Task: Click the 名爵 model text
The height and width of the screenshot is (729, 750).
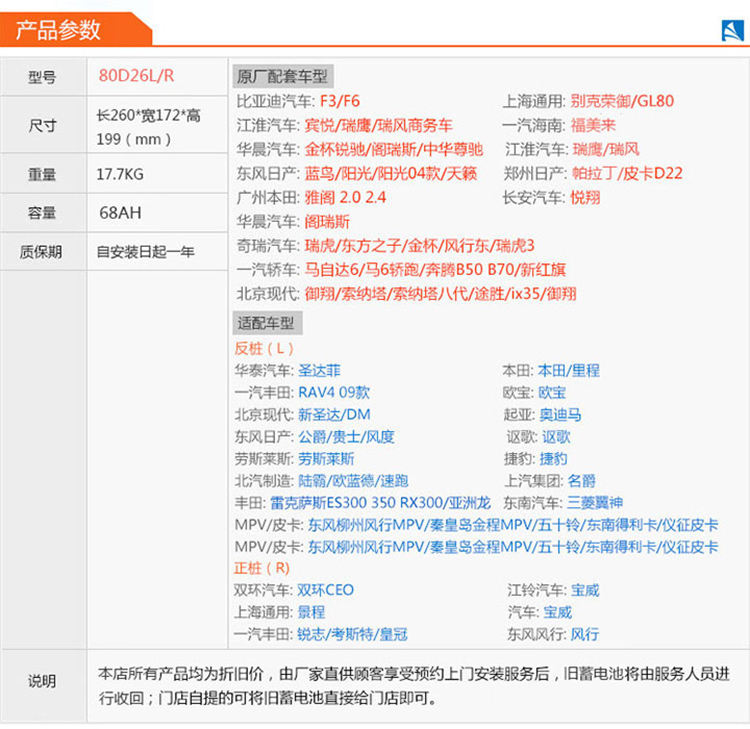Action: coord(582,481)
